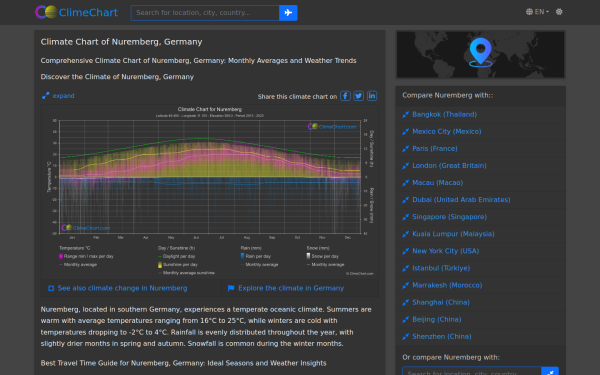The width and height of the screenshot is (600, 375).
Task: Submit search with the airplane button
Action: pos(288,13)
